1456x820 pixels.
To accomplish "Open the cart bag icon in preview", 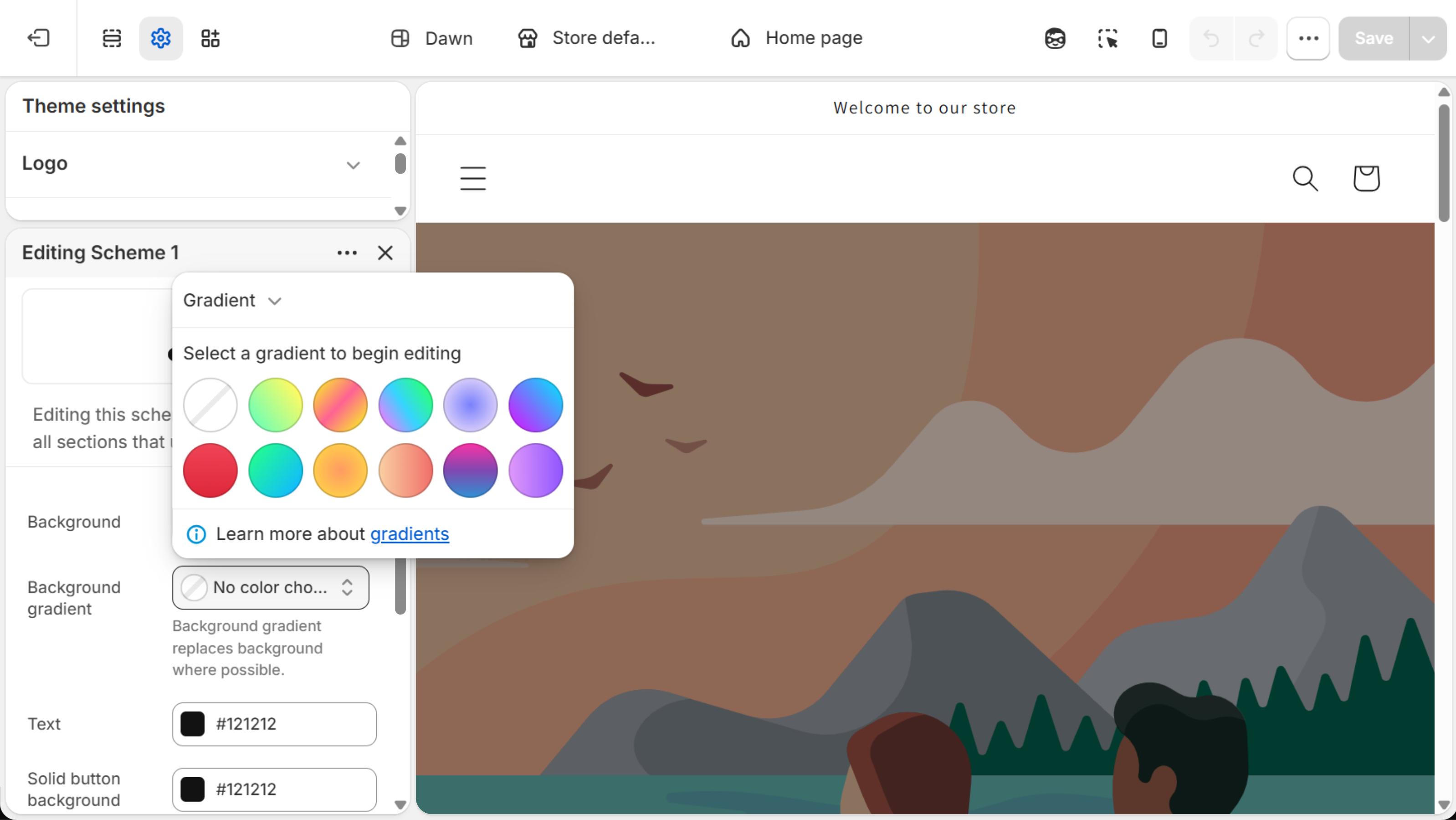I will [1366, 178].
